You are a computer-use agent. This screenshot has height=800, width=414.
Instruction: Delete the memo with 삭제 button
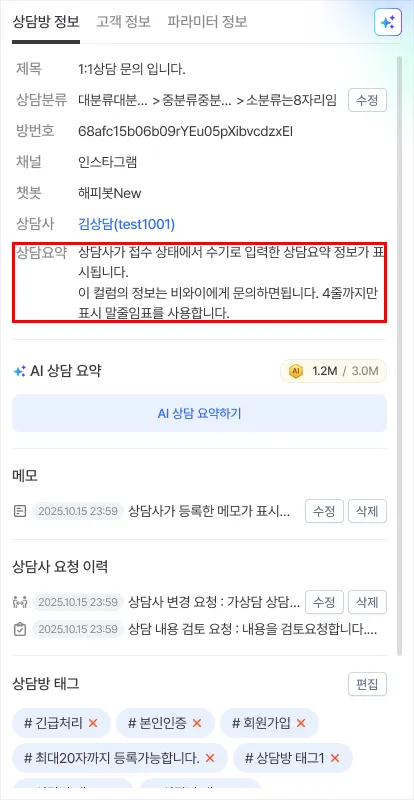point(367,511)
